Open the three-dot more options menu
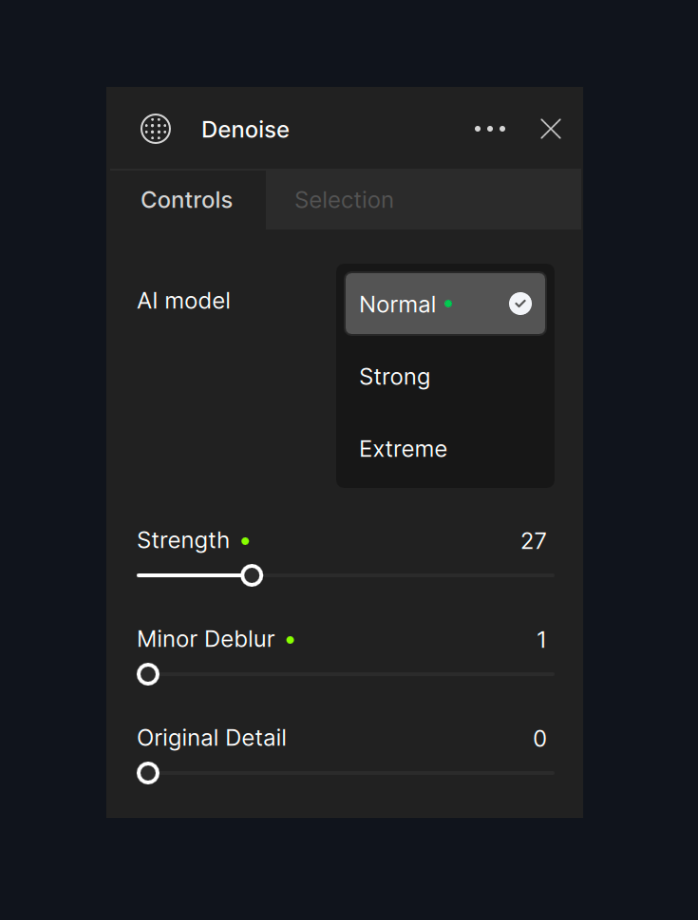The width and height of the screenshot is (698, 920). [x=490, y=129]
